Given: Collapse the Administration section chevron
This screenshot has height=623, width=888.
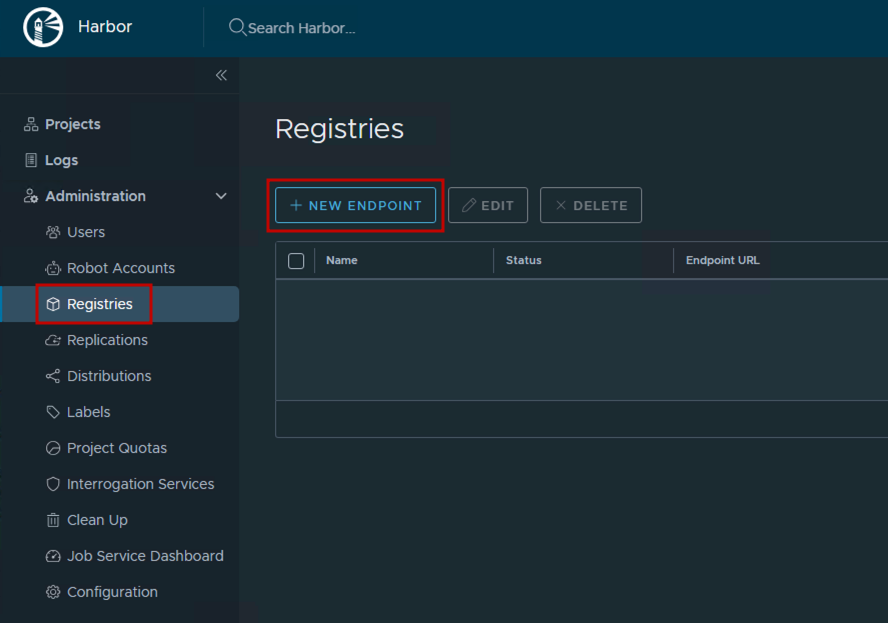Looking at the screenshot, I should pyautogui.click(x=221, y=196).
